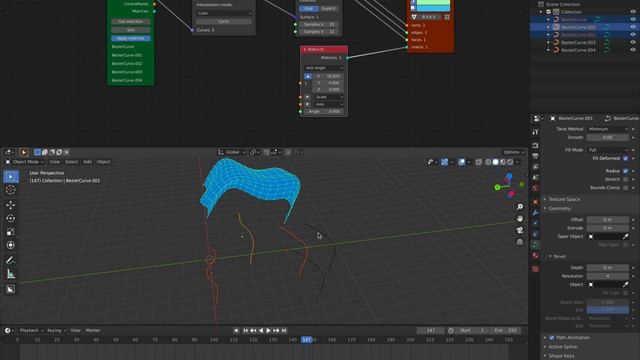Open the View Layer properties tab icon

coord(536,167)
